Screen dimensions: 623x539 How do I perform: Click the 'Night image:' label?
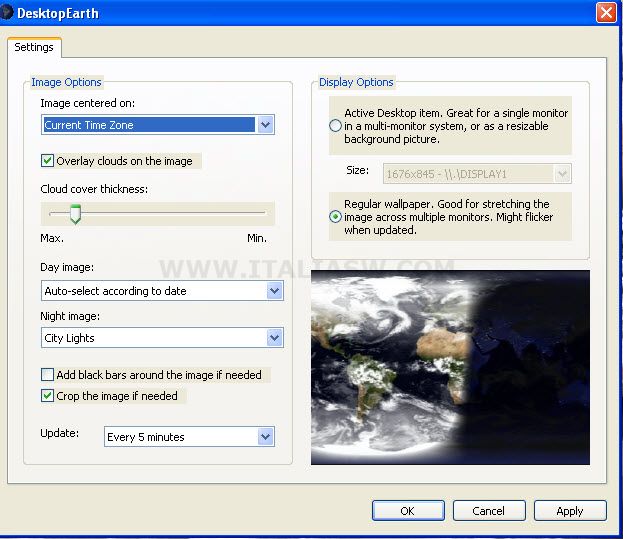(70, 316)
